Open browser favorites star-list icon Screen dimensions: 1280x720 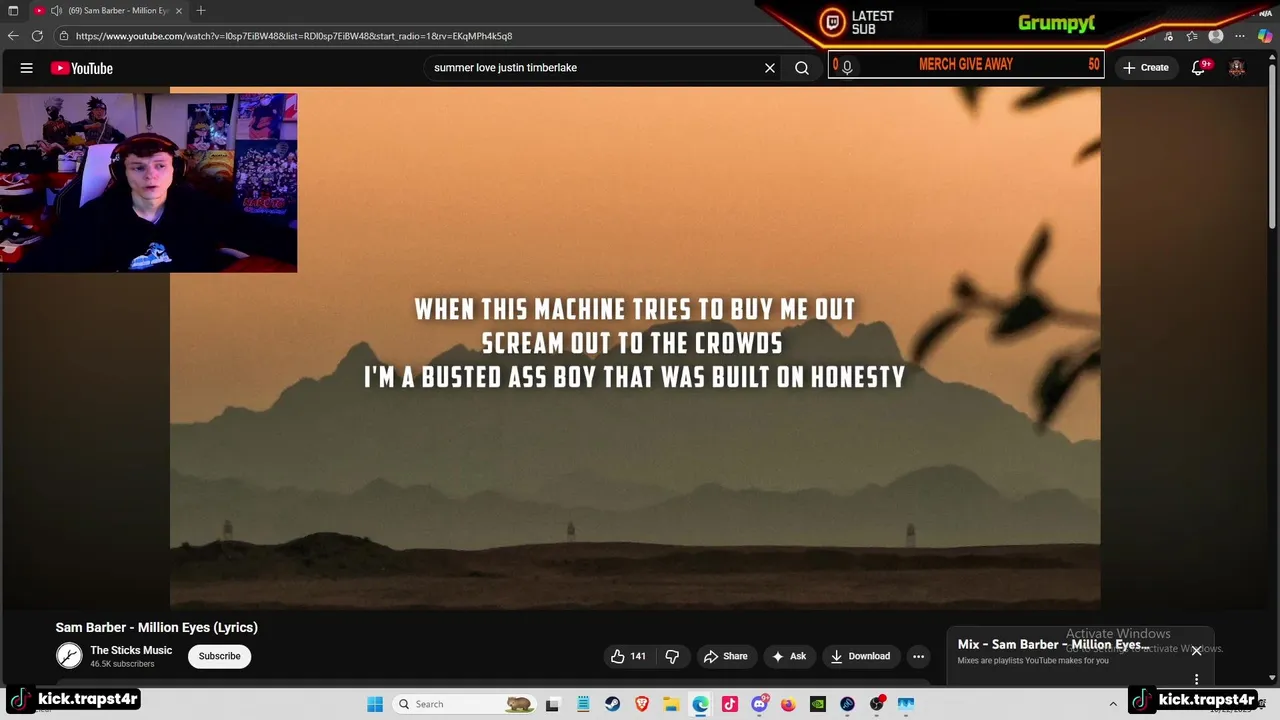1192,36
